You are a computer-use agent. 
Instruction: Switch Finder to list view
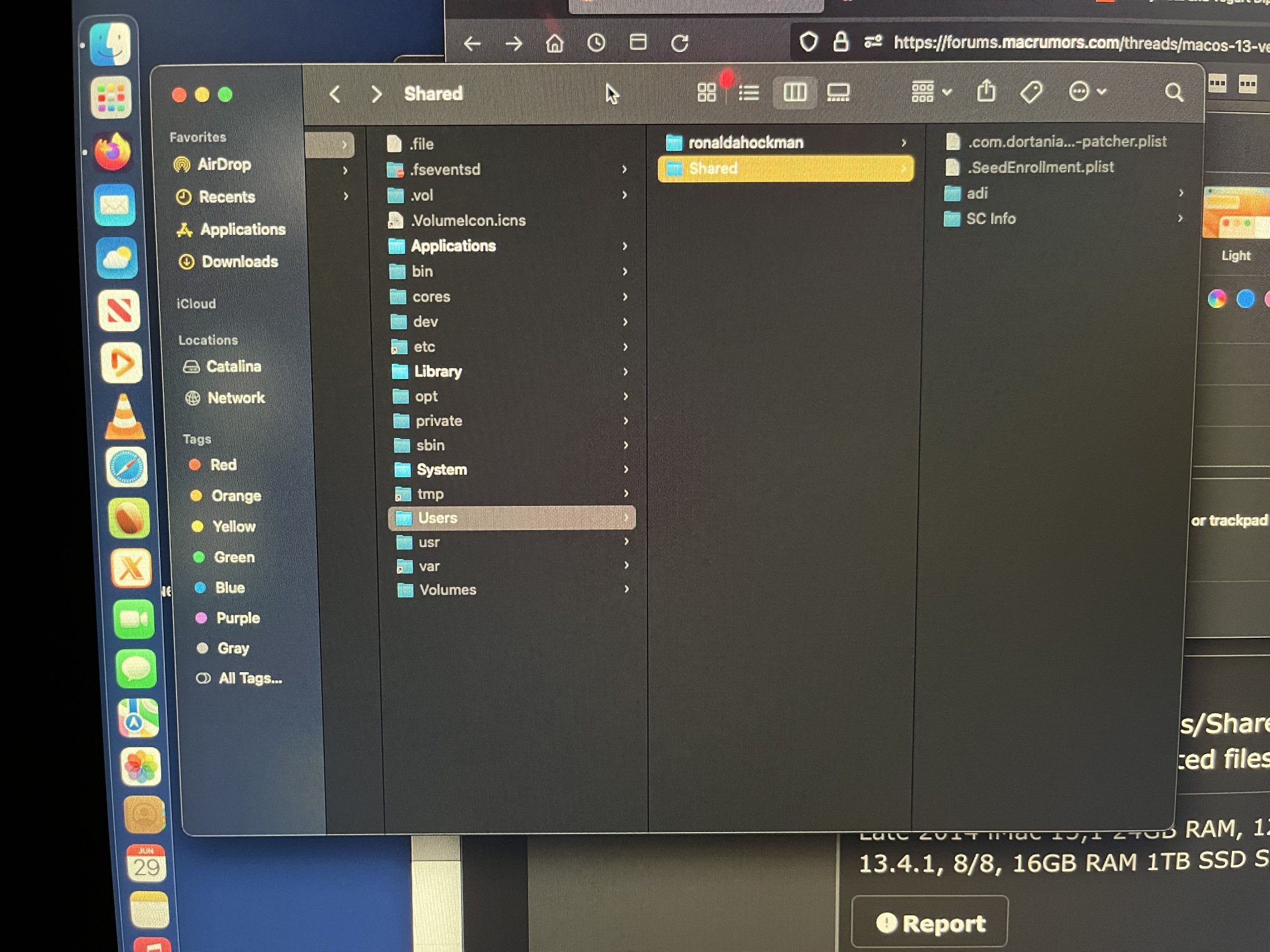tap(749, 93)
